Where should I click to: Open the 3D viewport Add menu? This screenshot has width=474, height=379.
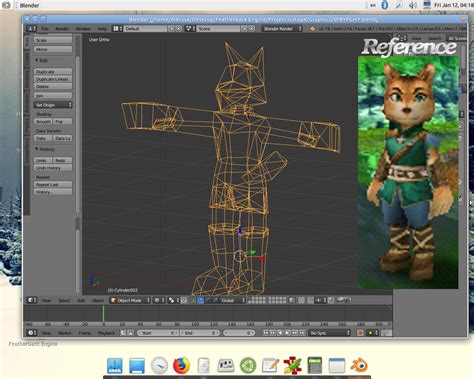pos(81,300)
